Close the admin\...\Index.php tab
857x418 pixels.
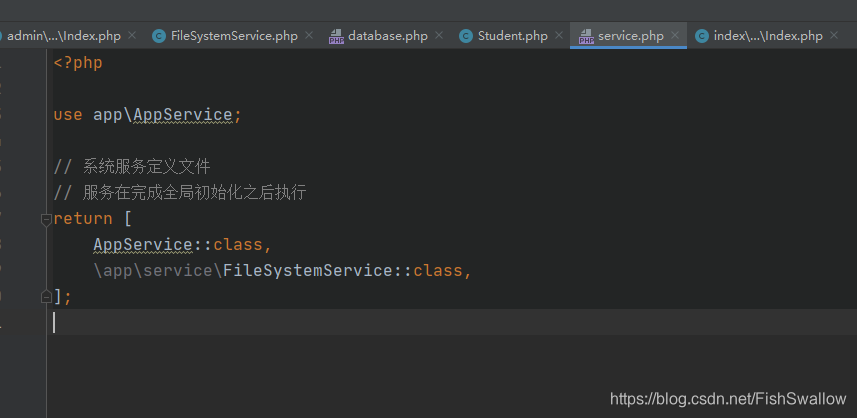pyautogui.click(x=132, y=36)
